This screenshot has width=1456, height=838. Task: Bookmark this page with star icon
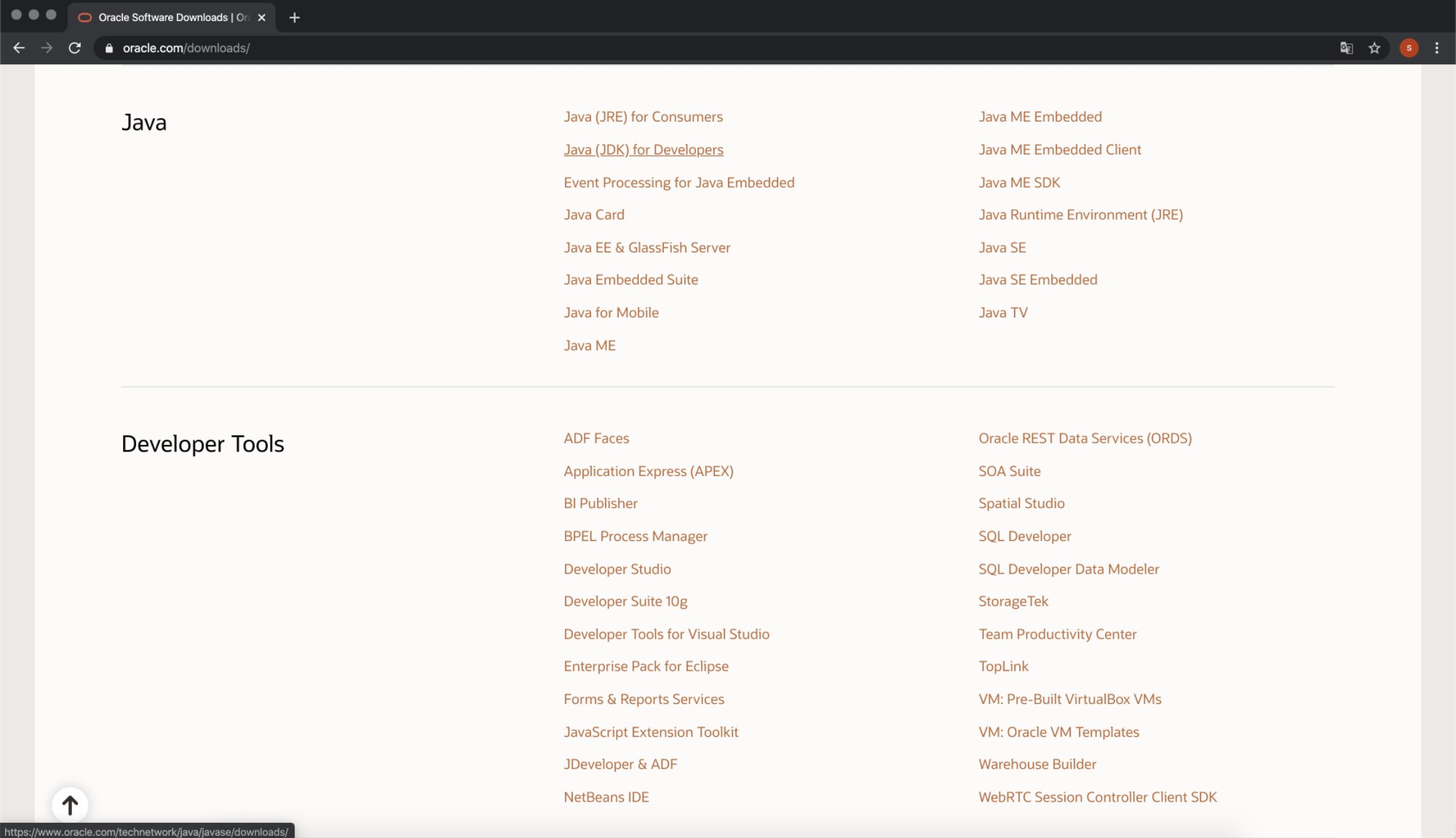(1374, 48)
